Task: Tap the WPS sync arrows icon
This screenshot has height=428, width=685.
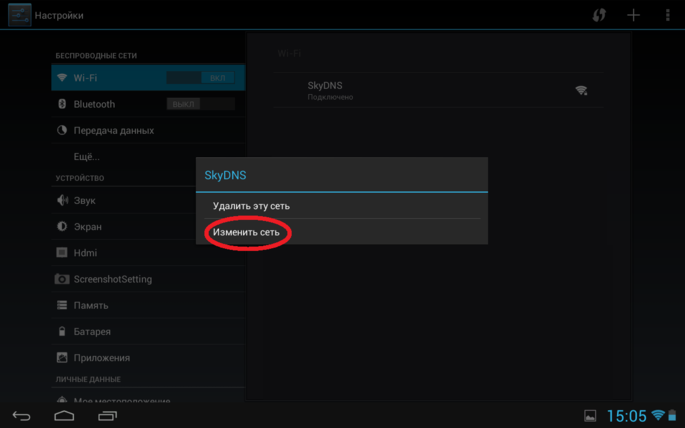Action: click(x=599, y=15)
